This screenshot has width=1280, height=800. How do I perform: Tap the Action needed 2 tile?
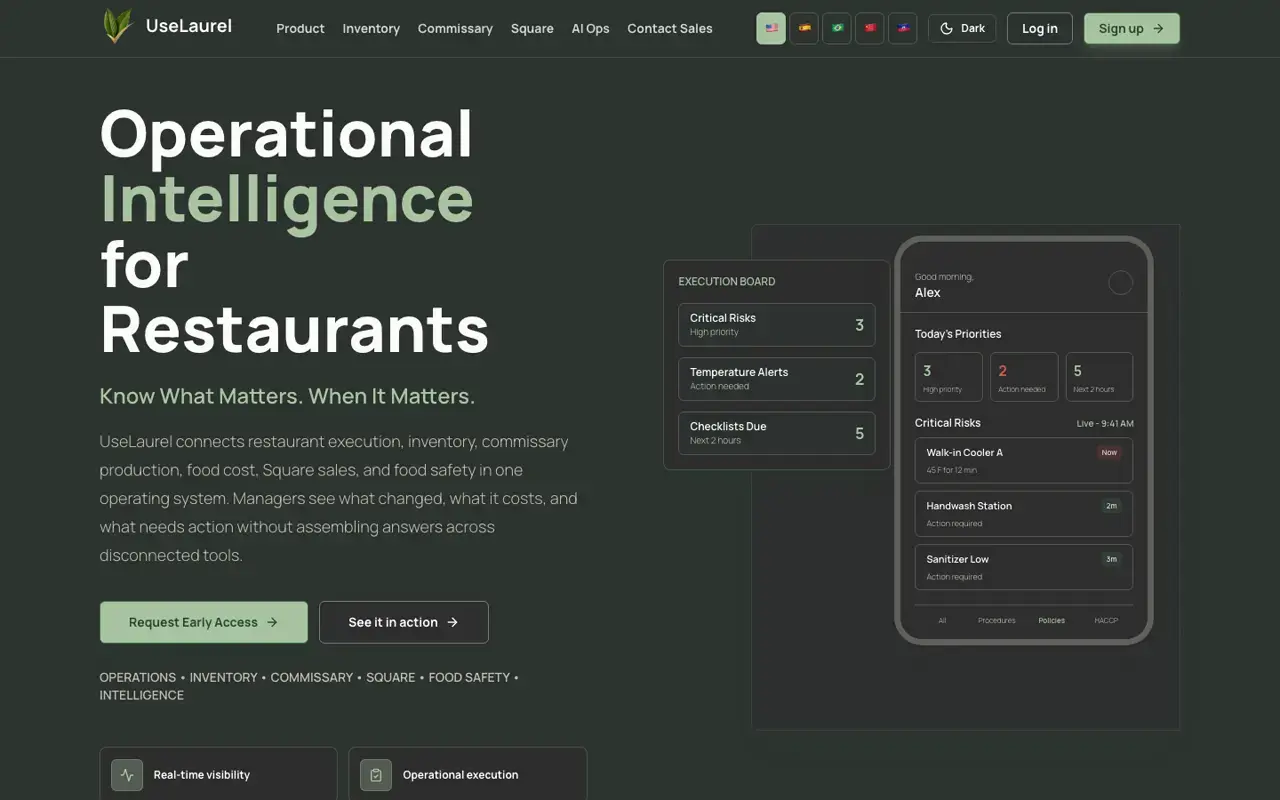1024,377
